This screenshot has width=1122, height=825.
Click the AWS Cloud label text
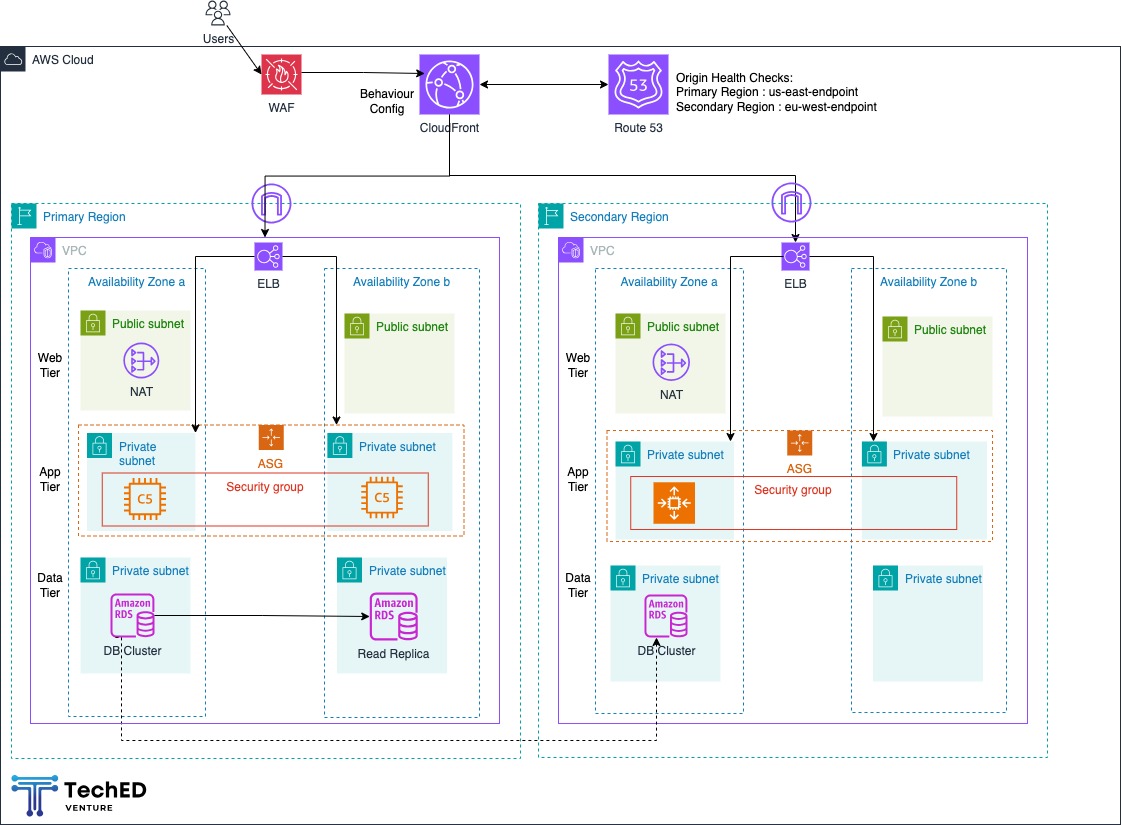(x=62, y=60)
